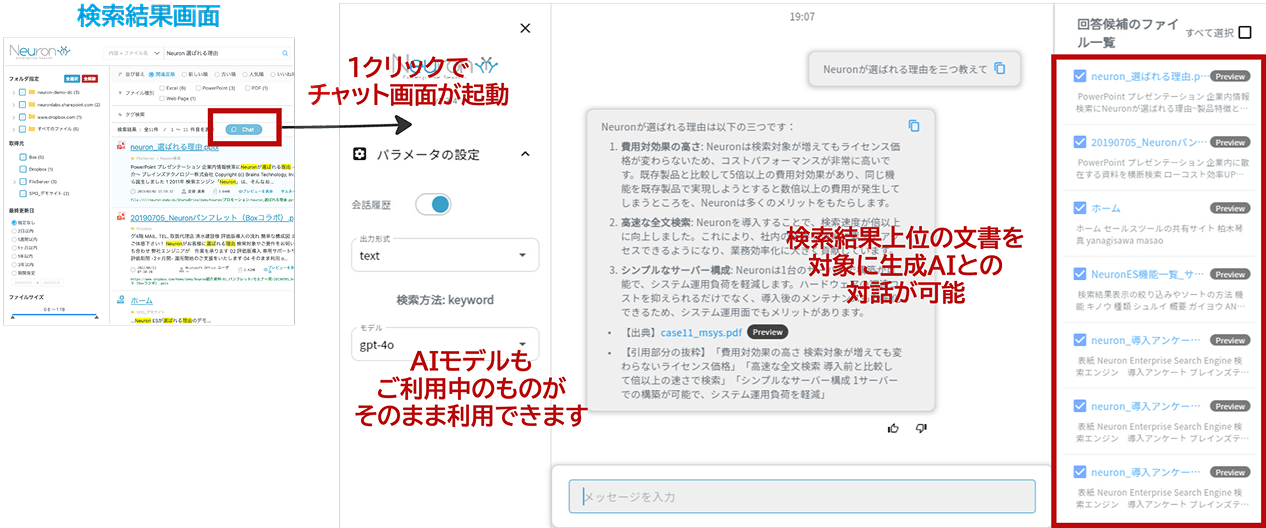Open the ホーム search result link
The height and width of the screenshot is (528, 1266).
tap(141, 300)
